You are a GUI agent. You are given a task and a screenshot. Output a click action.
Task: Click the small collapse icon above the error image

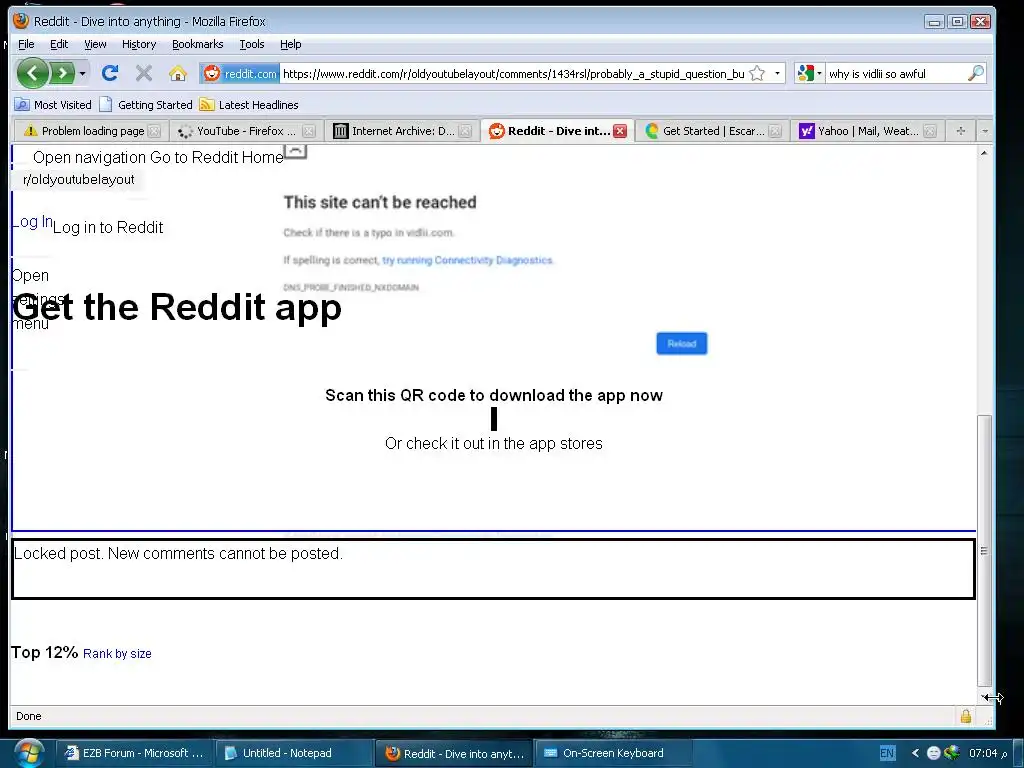click(295, 152)
